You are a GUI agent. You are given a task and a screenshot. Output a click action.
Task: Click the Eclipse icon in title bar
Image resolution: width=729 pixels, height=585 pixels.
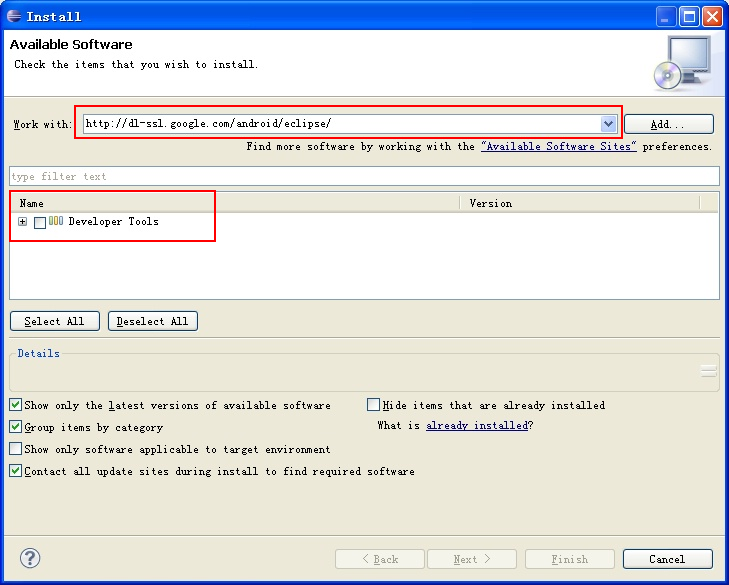tap(14, 16)
